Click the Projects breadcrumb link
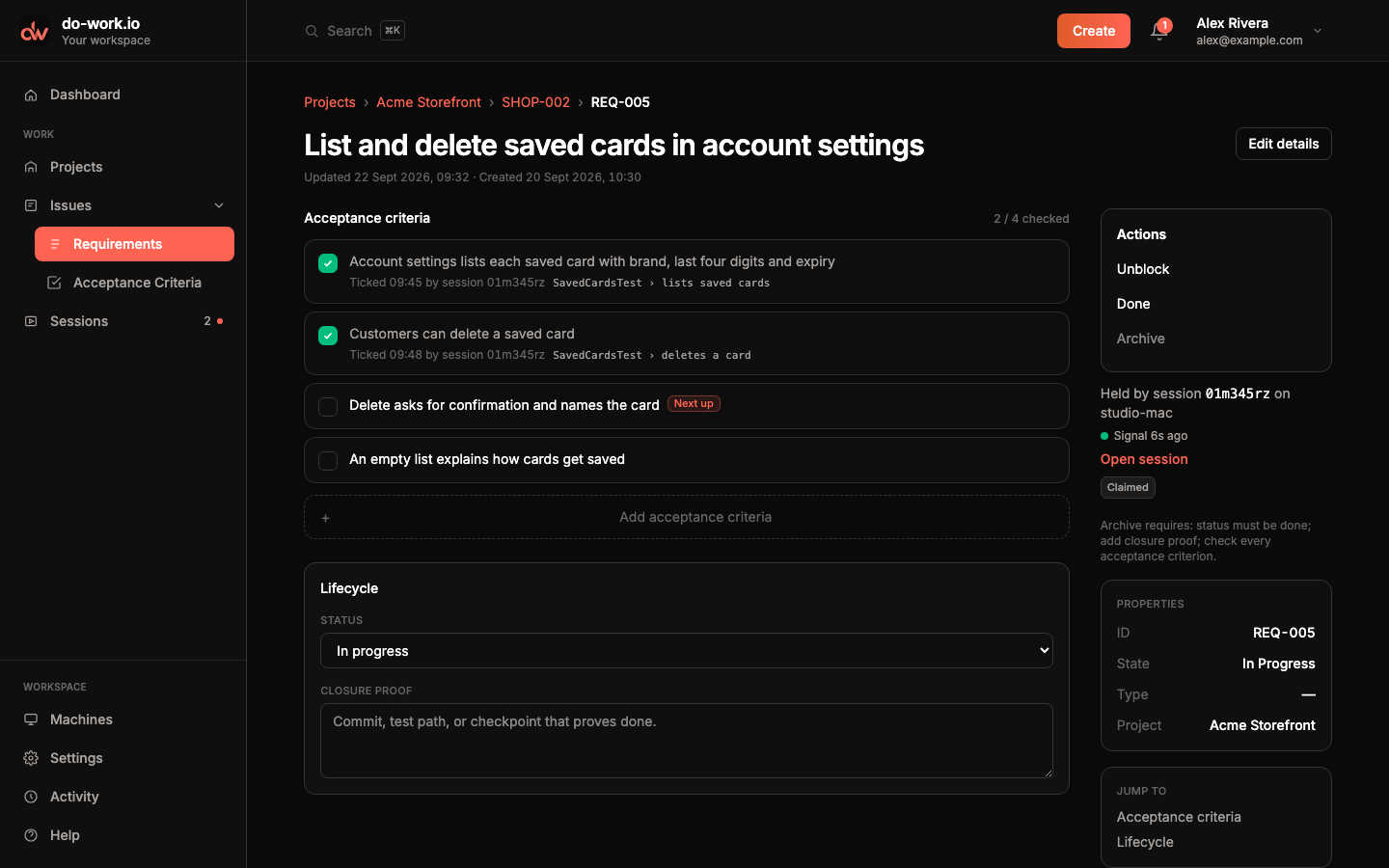1389x868 pixels. [330, 102]
